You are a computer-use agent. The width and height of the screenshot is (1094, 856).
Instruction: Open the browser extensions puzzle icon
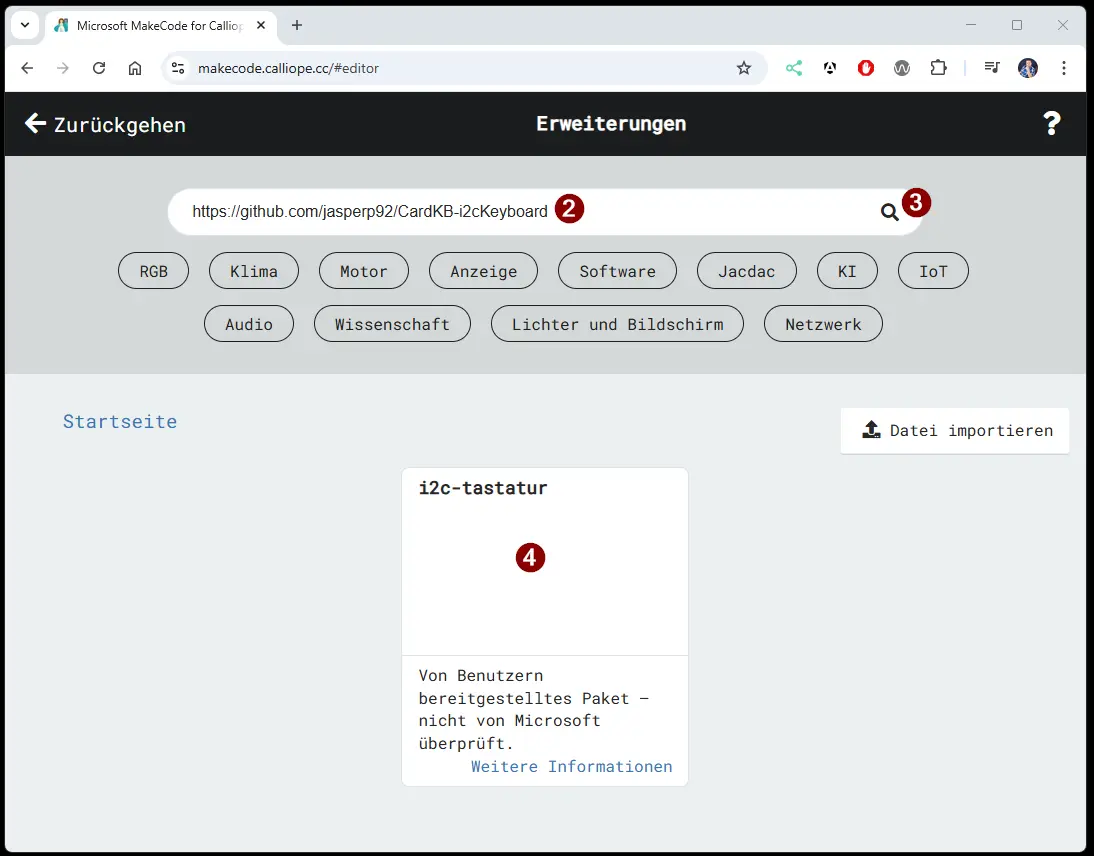pos(938,68)
